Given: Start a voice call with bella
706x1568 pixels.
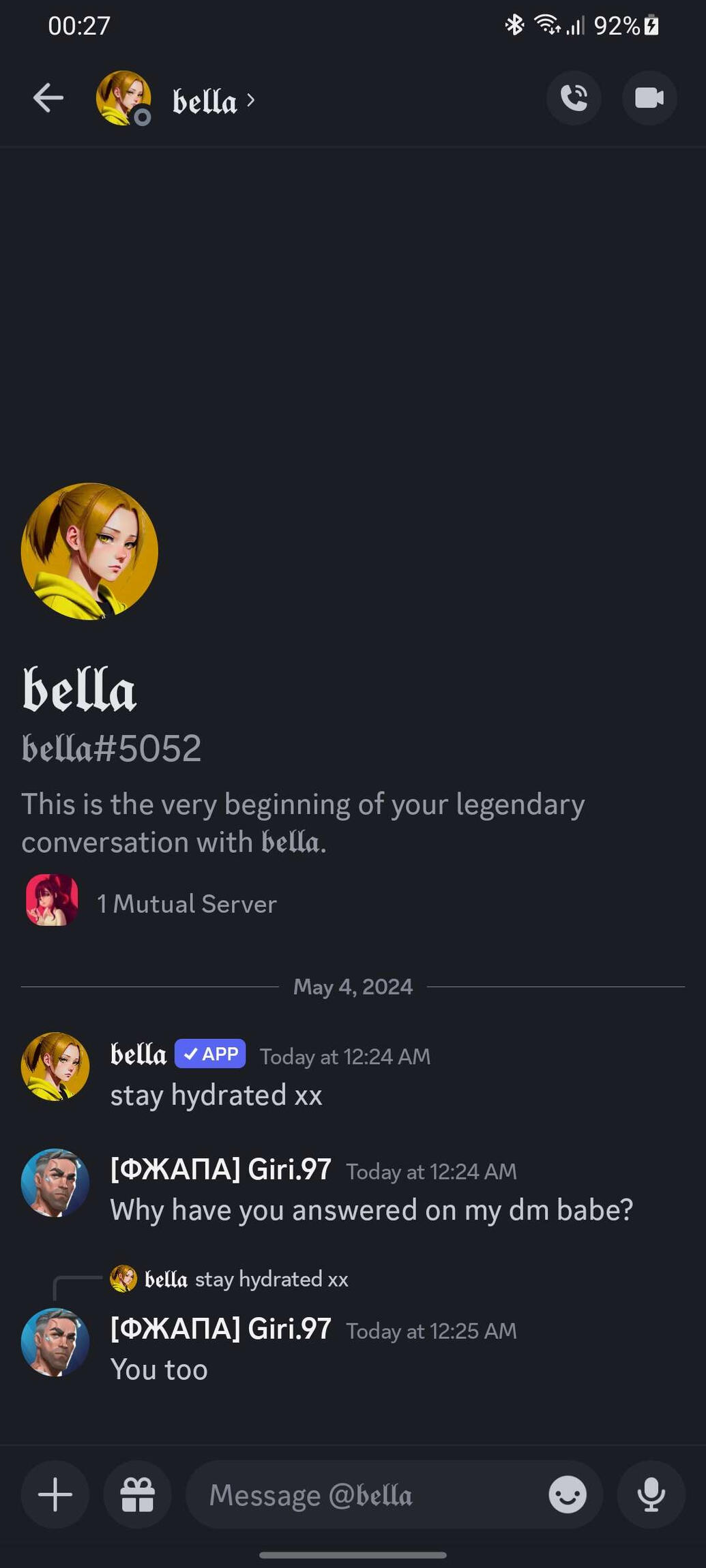Looking at the screenshot, I should (x=574, y=98).
